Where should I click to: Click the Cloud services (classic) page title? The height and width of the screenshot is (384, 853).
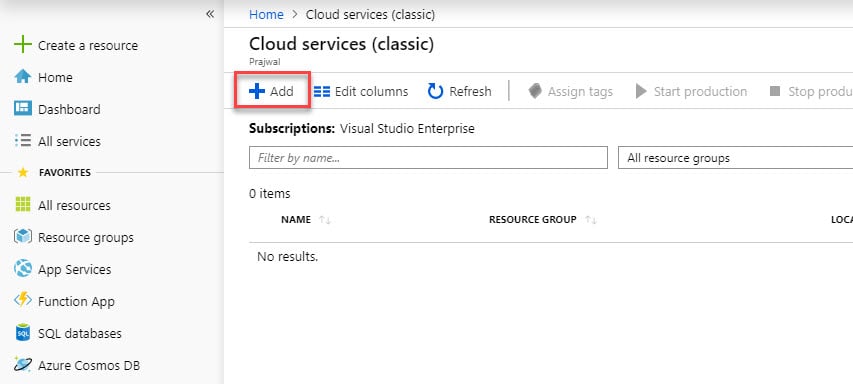coord(342,45)
